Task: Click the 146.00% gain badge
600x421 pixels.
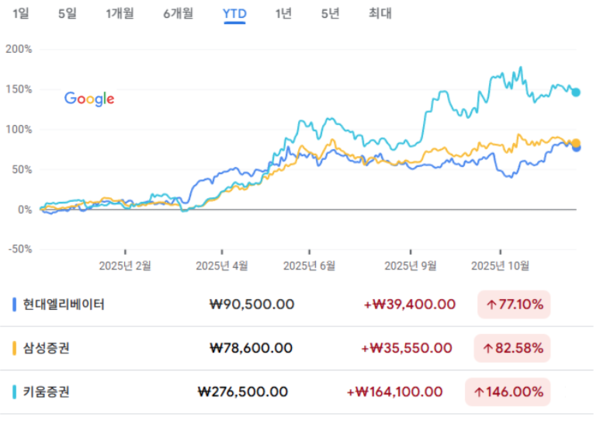Action: click(x=509, y=392)
